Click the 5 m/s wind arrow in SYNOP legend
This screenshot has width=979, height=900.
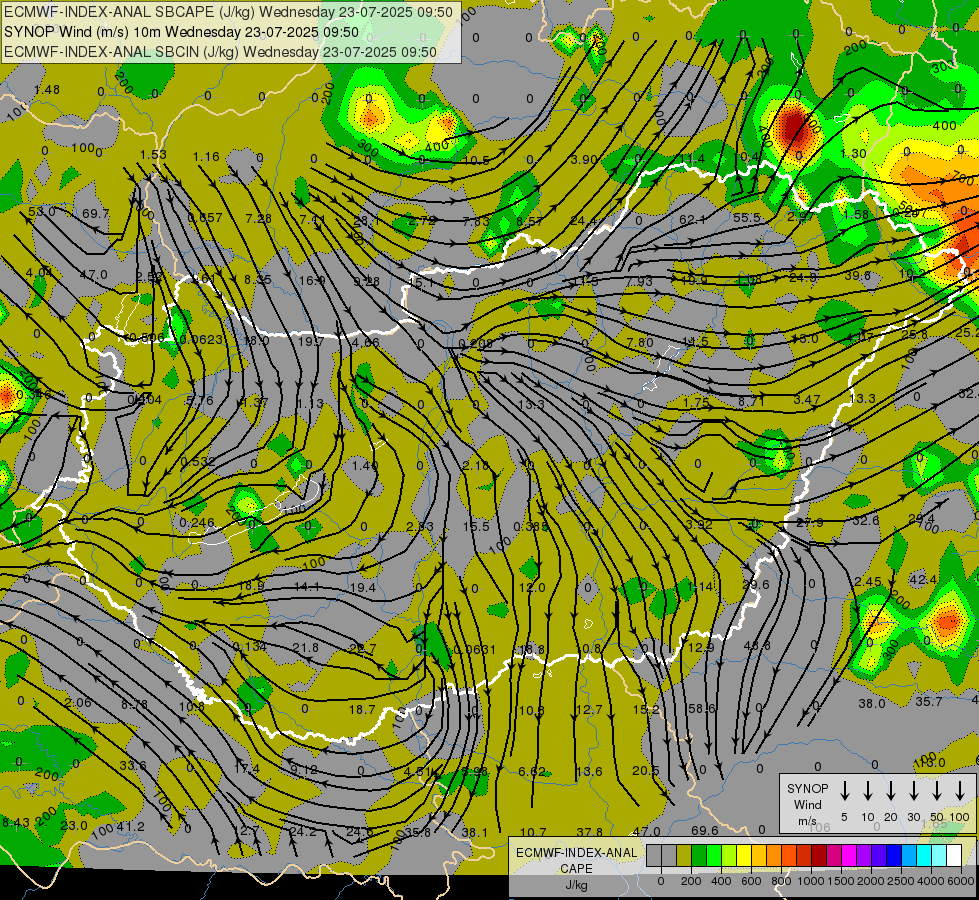coord(845,791)
